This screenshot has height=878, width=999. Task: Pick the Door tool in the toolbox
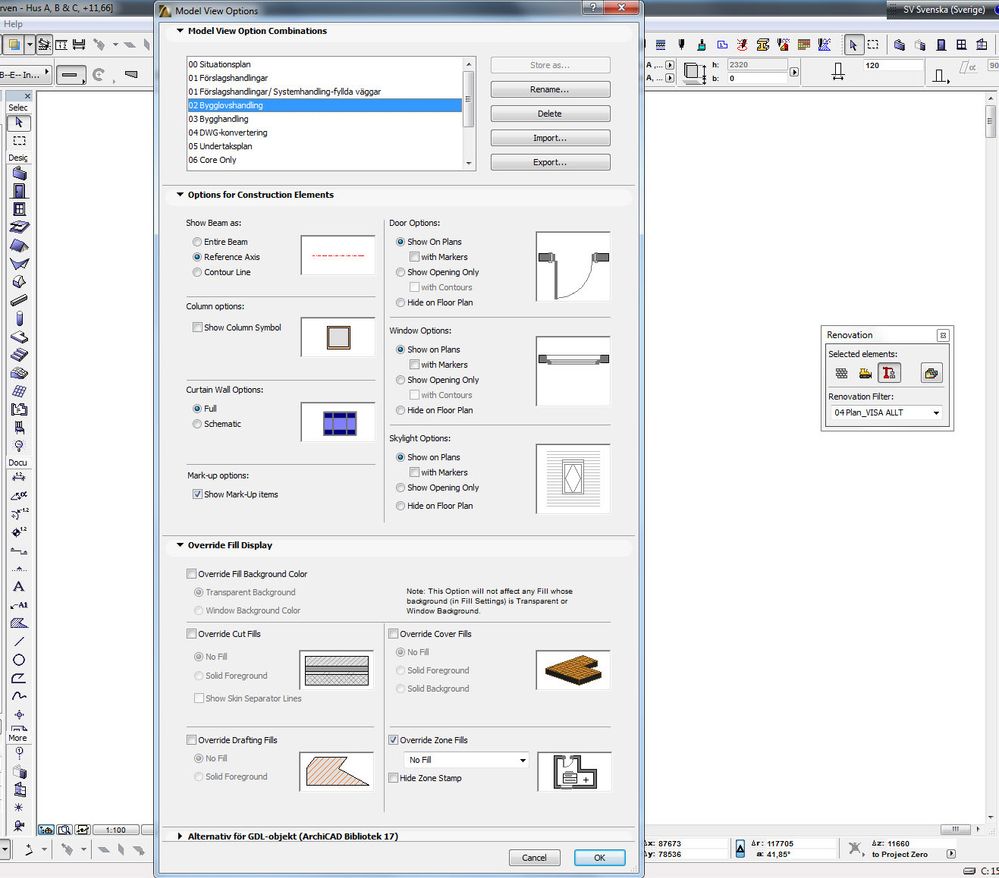19,191
